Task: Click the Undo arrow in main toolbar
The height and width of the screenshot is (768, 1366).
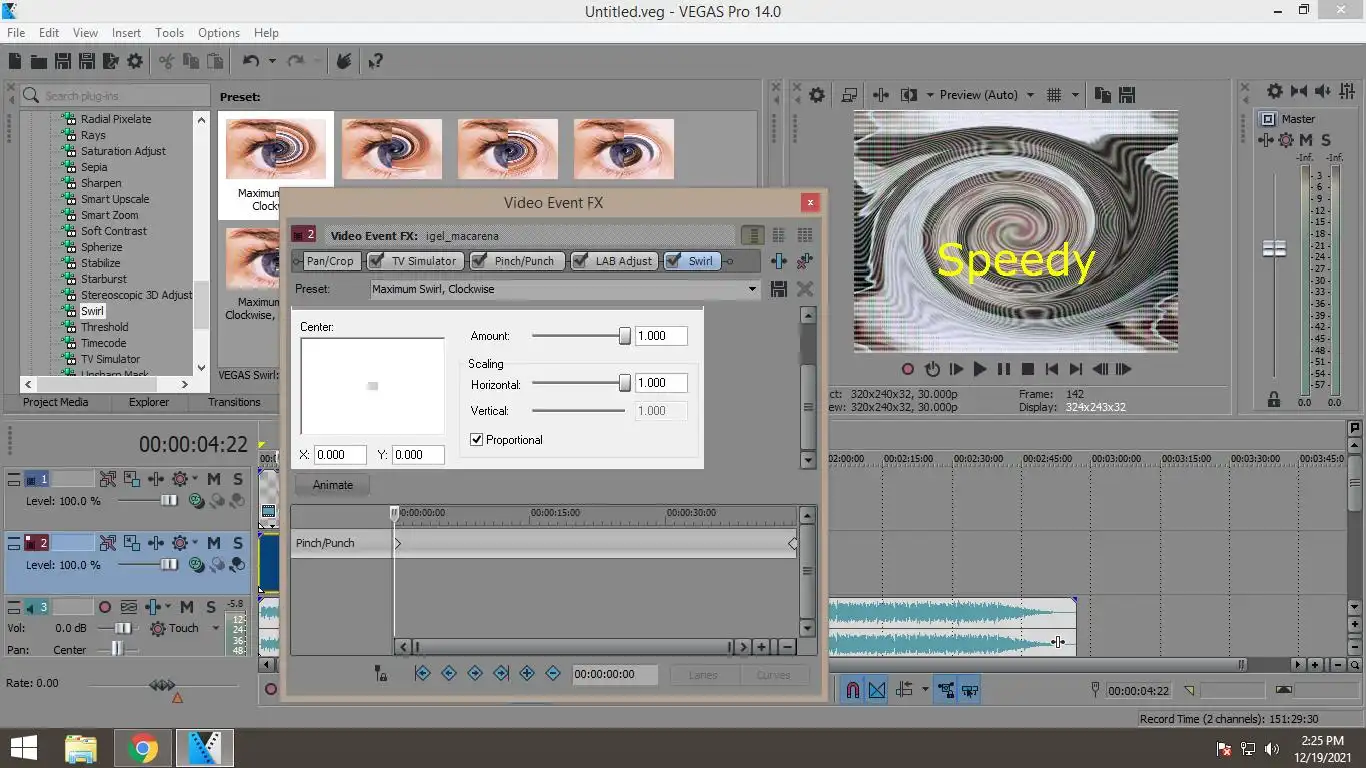Action: click(251, 62)
